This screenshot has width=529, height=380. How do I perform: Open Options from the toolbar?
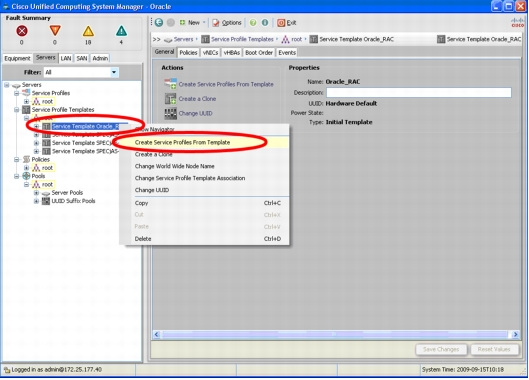[227, 23]
